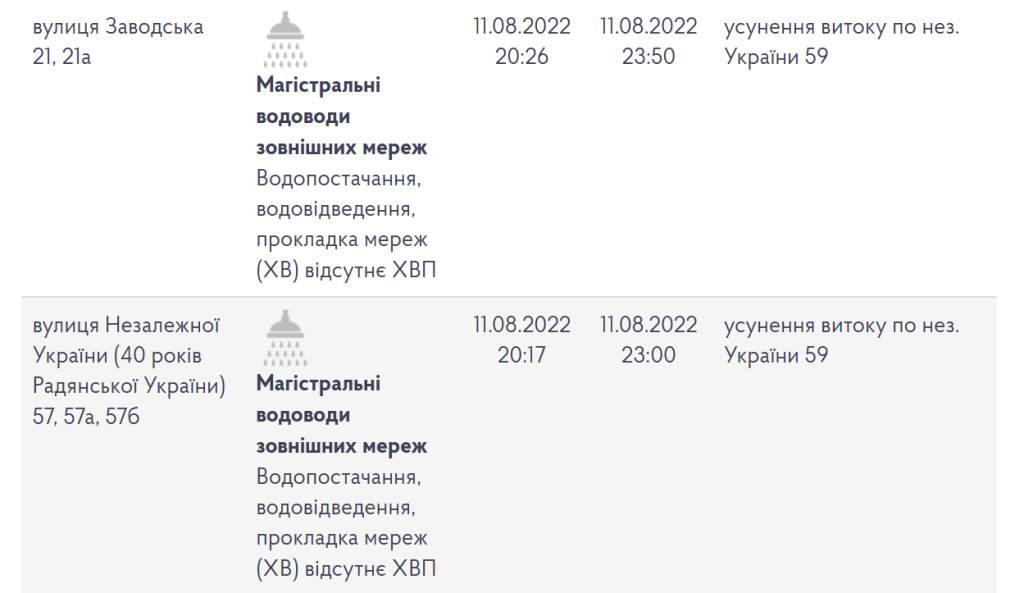
Task: Click the shower icon in the Заводська row
Action: tap(287, 40)
